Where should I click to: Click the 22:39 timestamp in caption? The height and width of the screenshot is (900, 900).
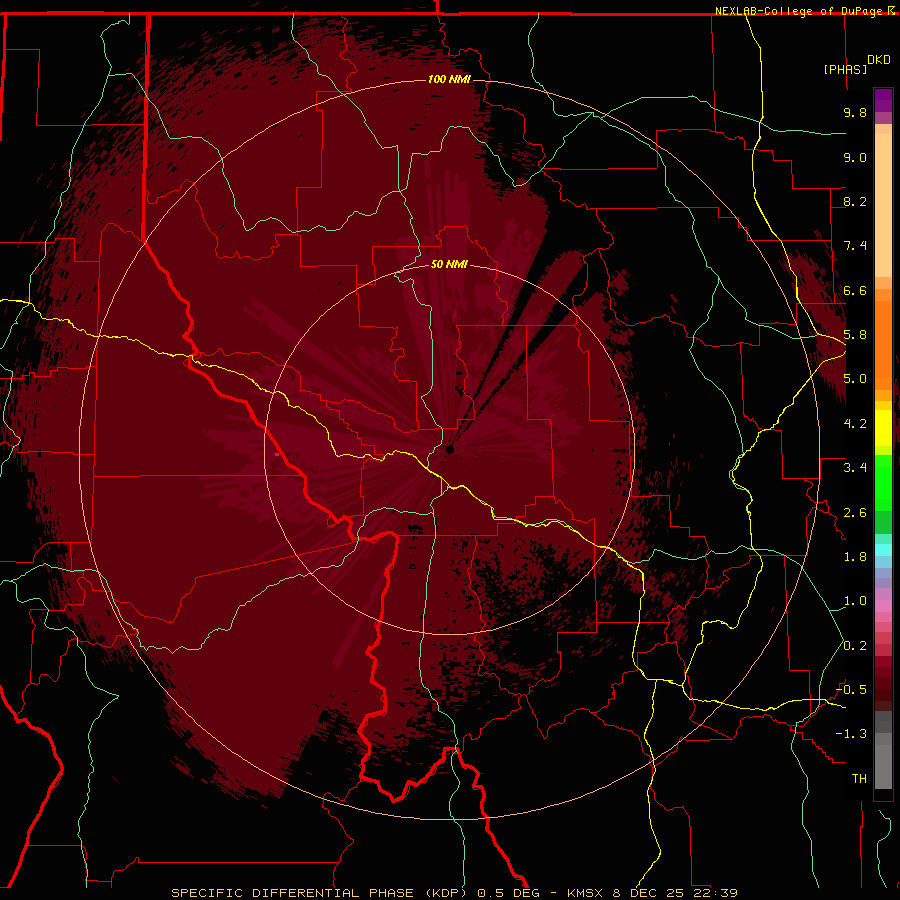tap(715, 893)
